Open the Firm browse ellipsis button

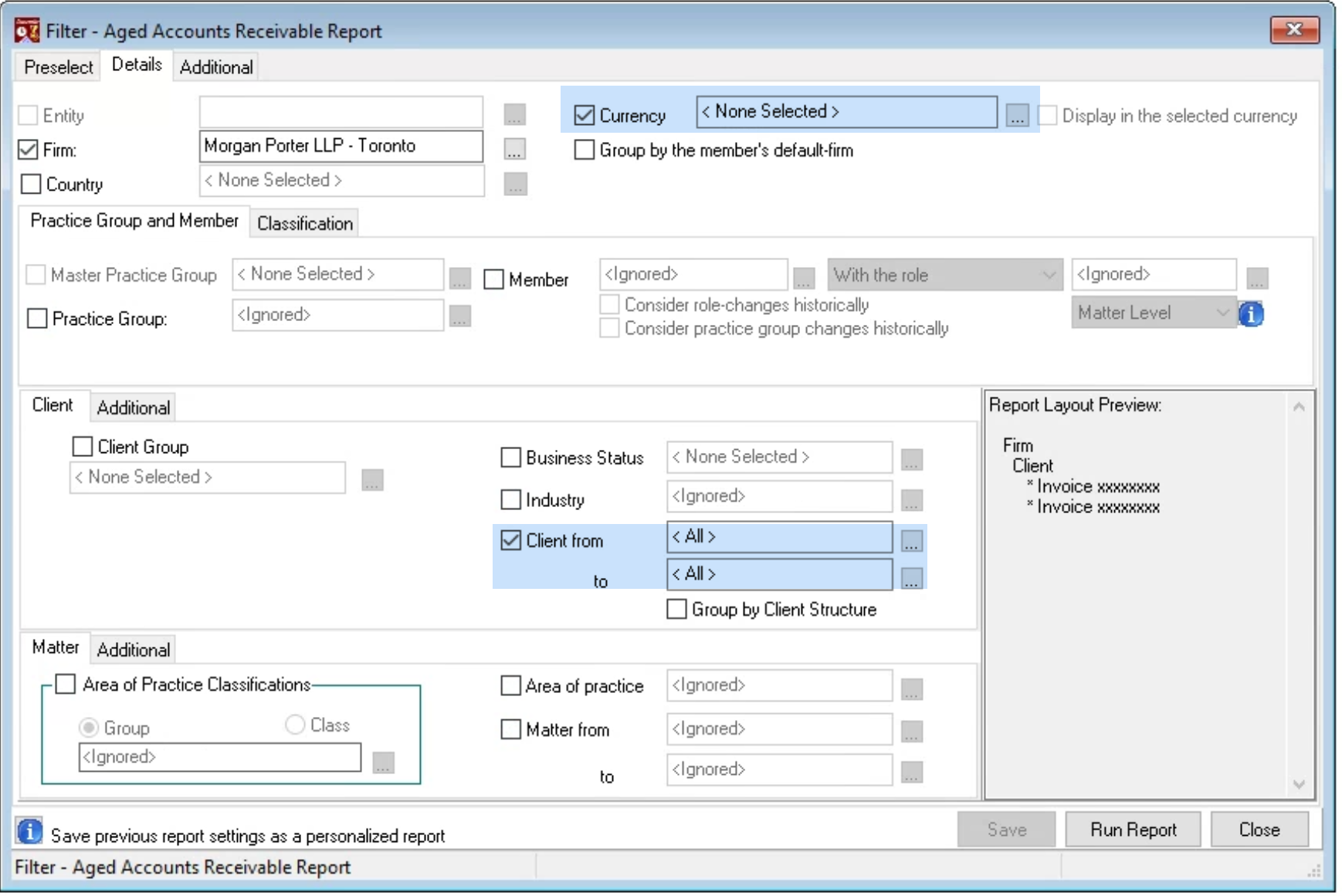tap(515, 149)
